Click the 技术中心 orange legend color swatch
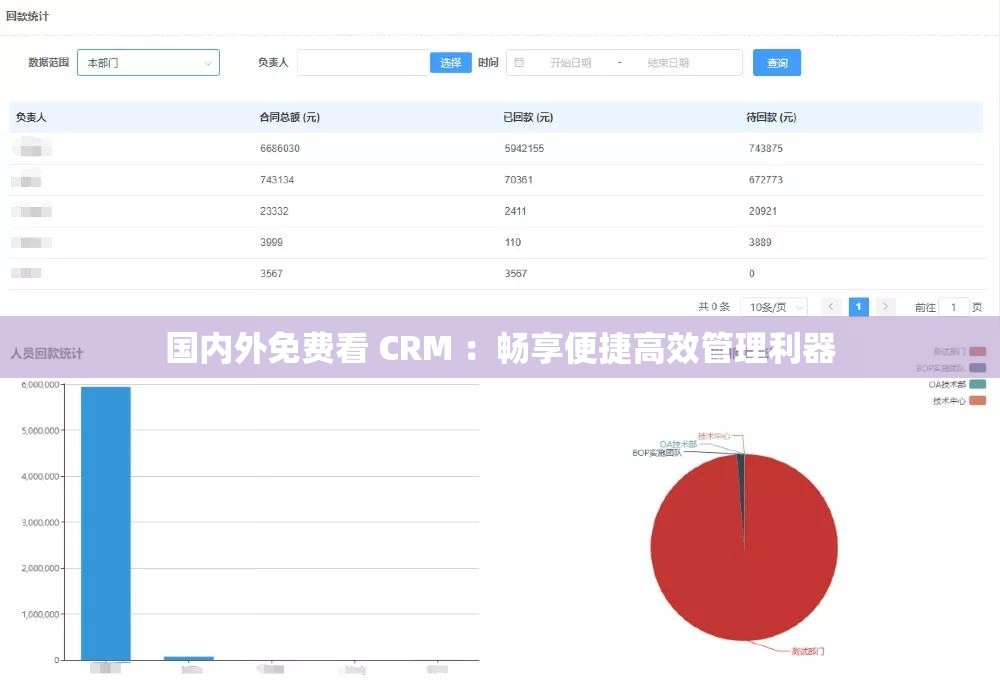 (x=978, y=400)
